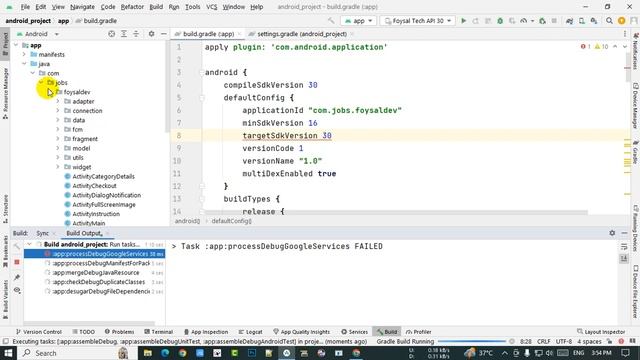640x360 pixels.
Task: Open the Refactor menu
Action: pyautogui.click(x=132, y=7)
